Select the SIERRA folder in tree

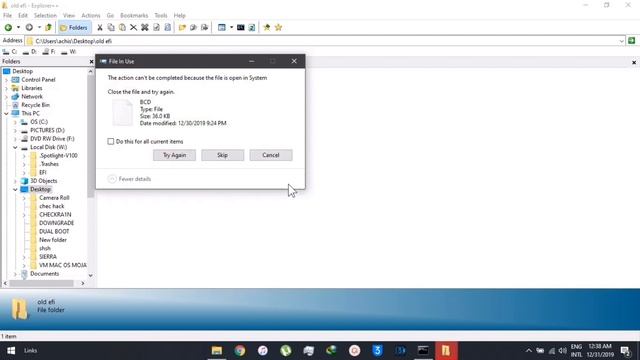click(x=48, y=257)
